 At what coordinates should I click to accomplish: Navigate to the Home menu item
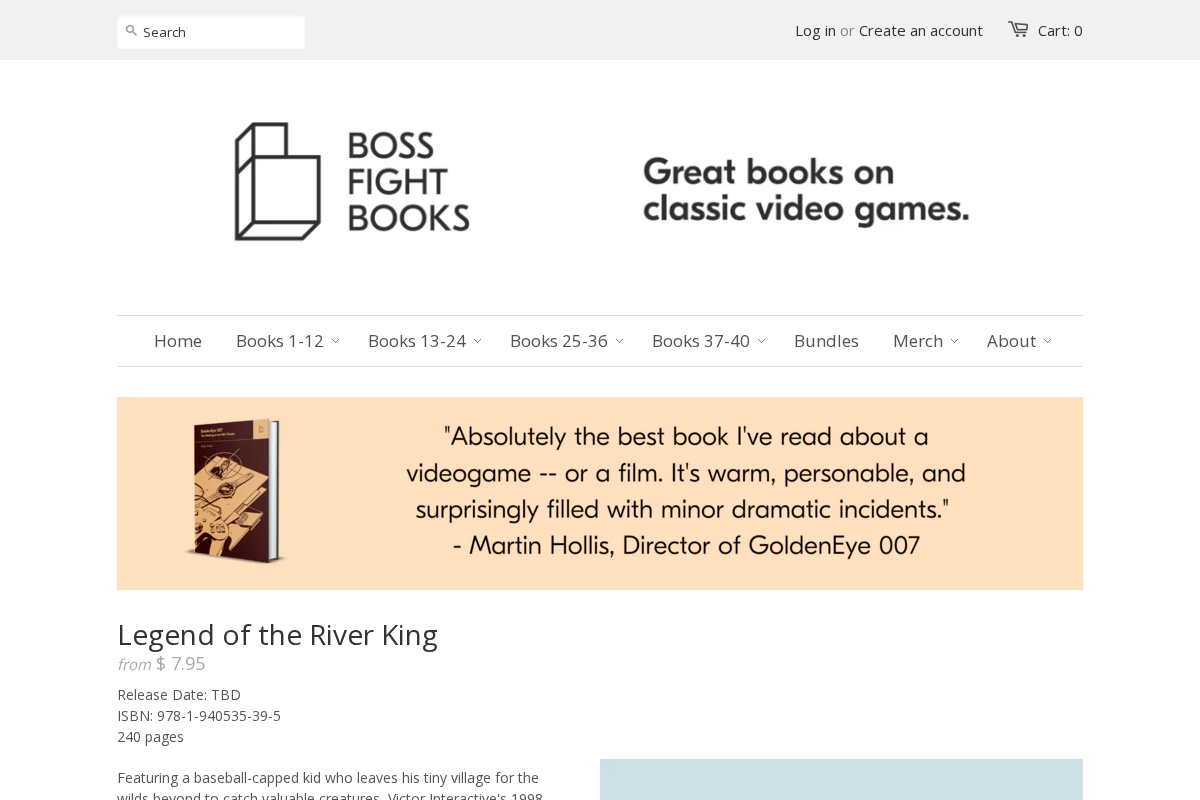(x=178, y=341)
